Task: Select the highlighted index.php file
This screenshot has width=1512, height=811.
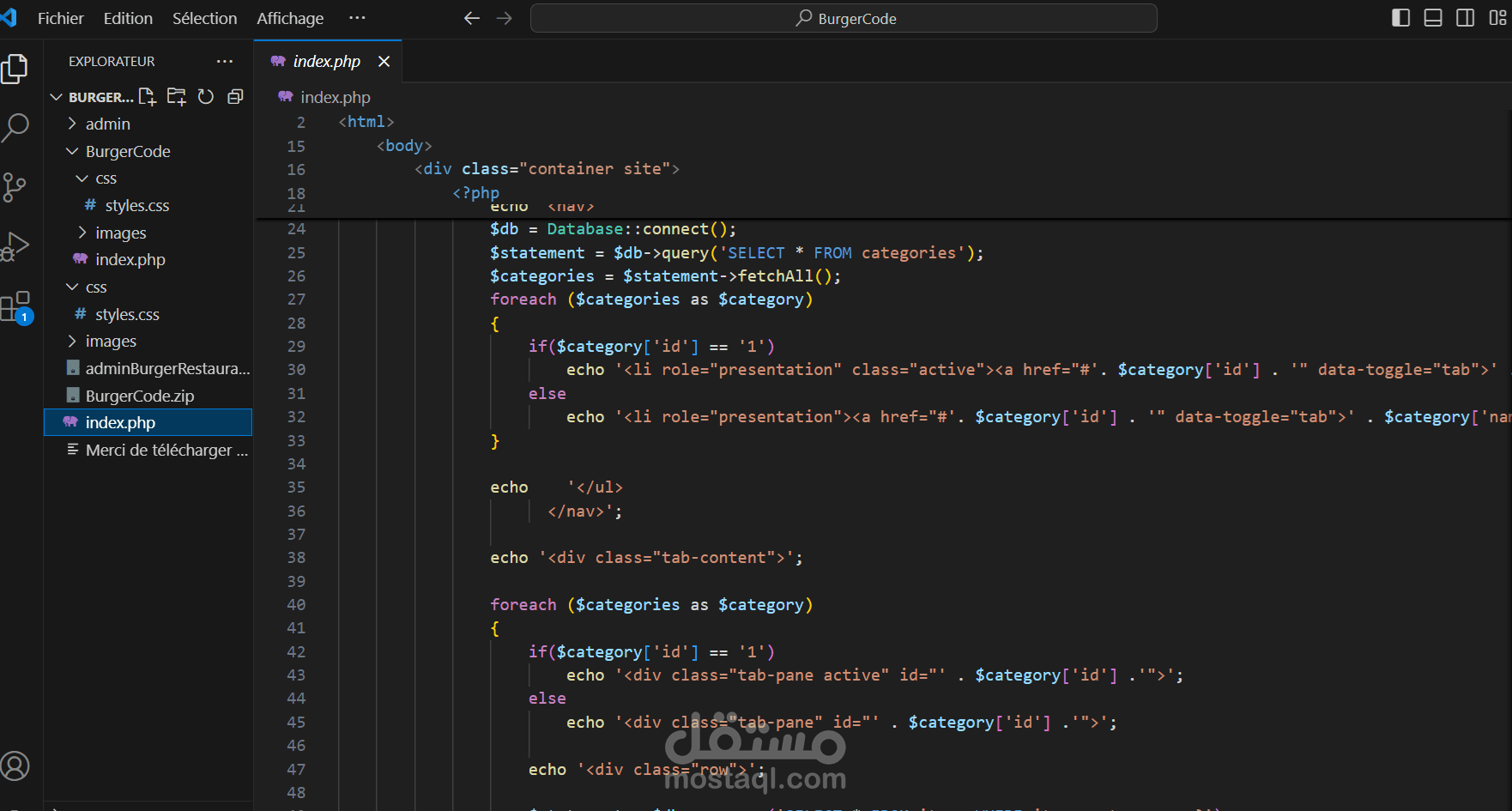Action: [x=148, y=423]
